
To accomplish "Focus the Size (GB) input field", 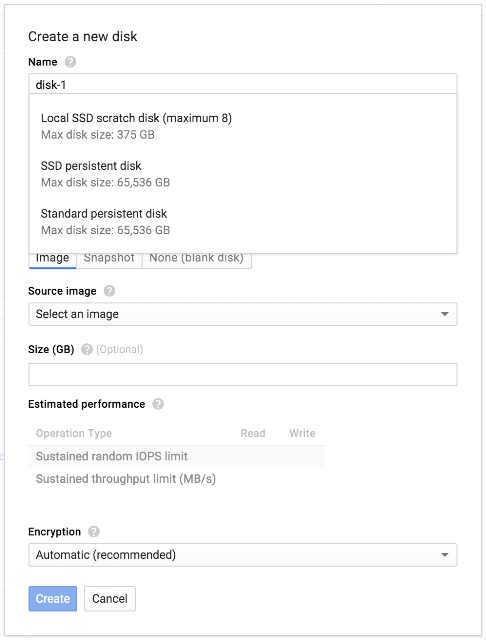I will click(x=243, y=374).
